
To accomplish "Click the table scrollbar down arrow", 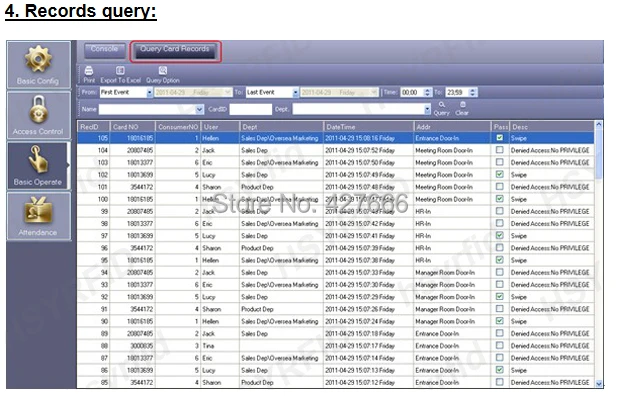I will pyautogui.click(x=599, y=384).
